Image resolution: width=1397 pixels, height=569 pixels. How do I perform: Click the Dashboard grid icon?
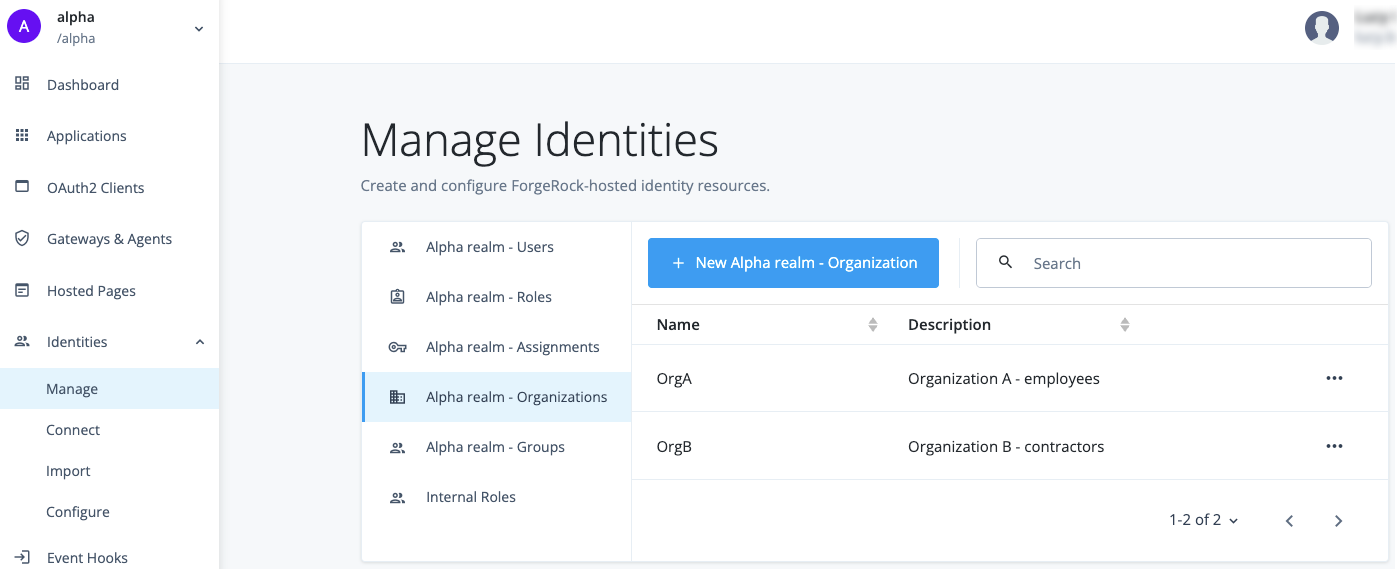[22, 84]
